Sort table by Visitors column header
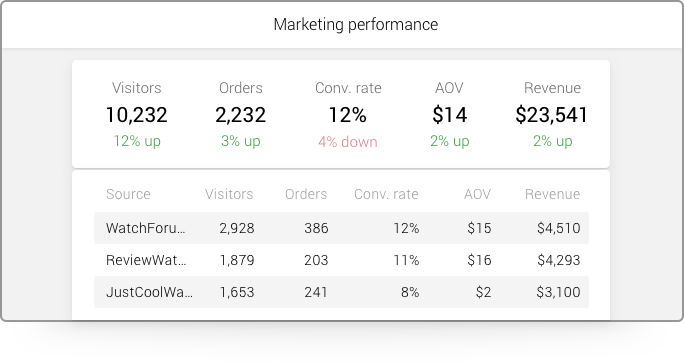 point(229,194)
